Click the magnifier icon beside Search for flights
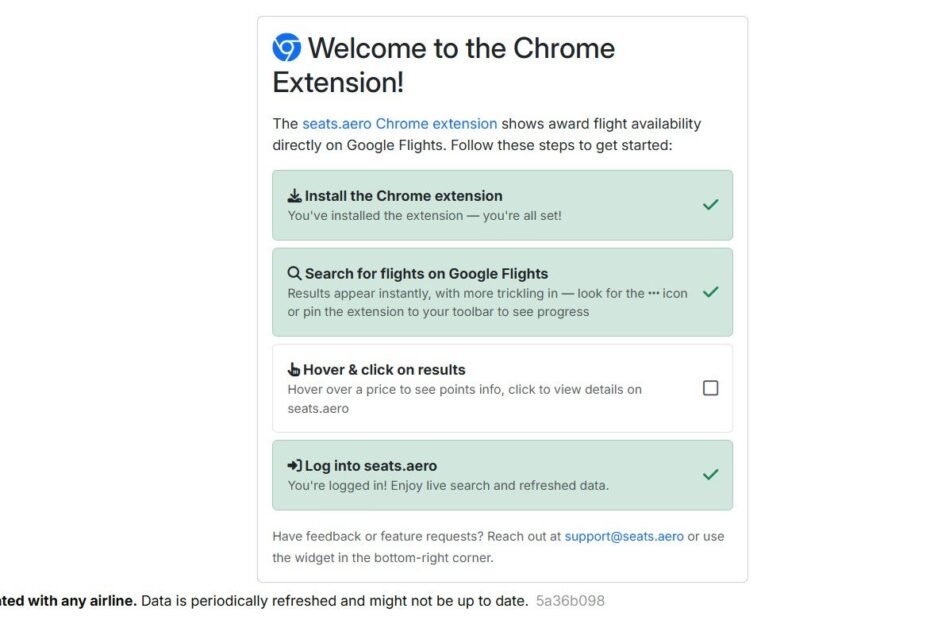930x620 pixels. pyautogui.click(x=294, y=273)
